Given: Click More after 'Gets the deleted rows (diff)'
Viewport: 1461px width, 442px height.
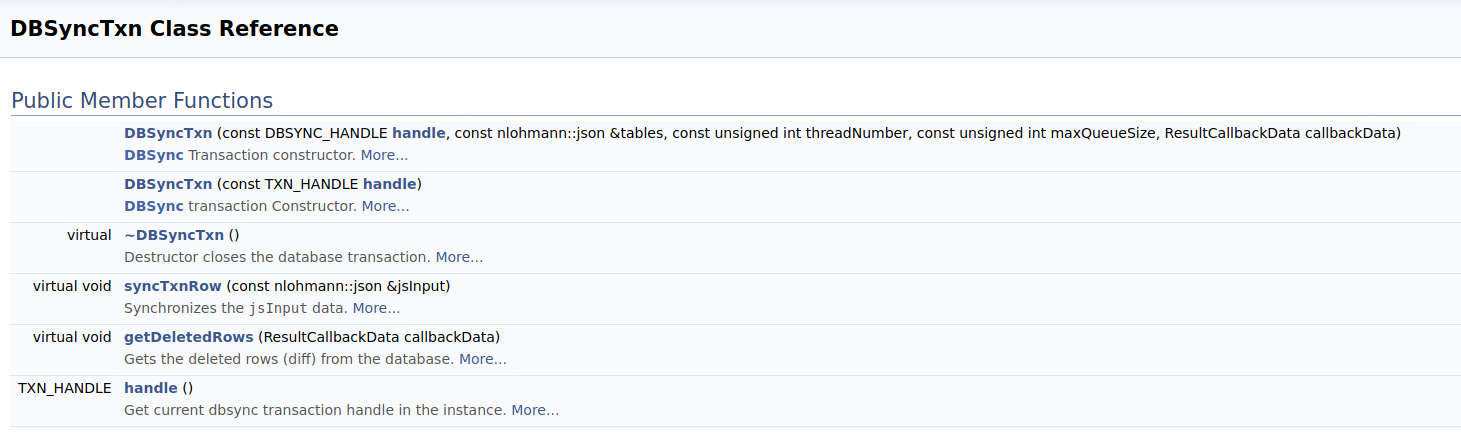Looking at the screenshot, I should pyautogui.click(x=483, y=359).
